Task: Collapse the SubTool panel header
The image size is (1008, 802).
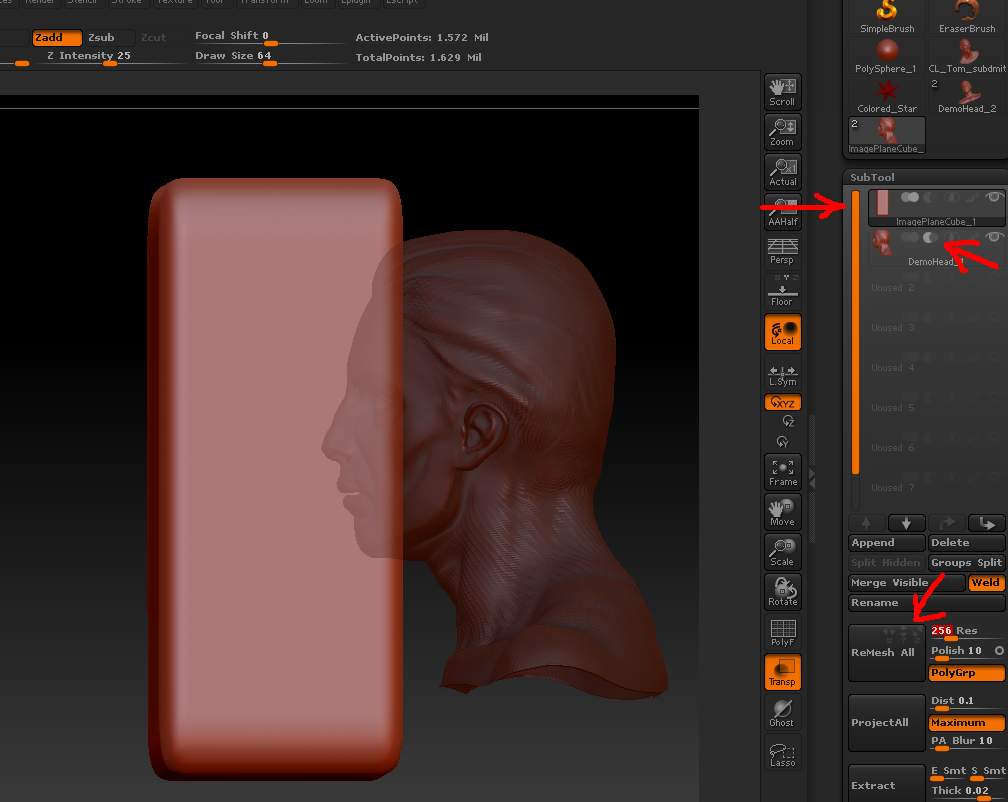Action: (873, 177)
